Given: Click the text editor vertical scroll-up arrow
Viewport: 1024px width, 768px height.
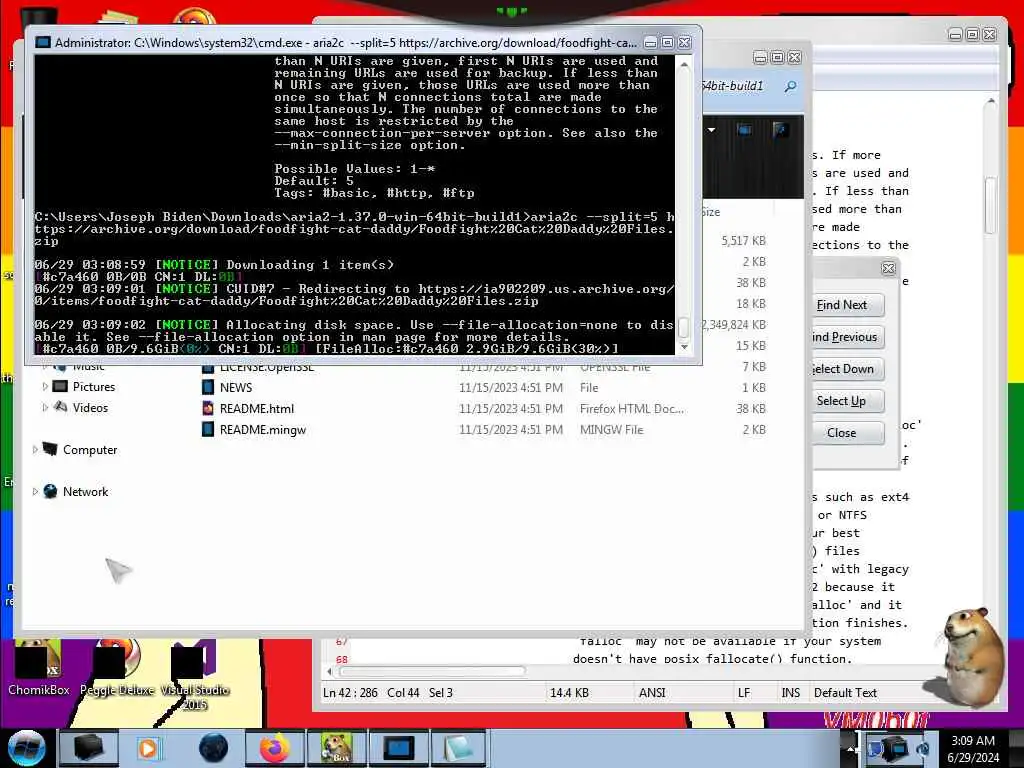Looking at the screenshot, I should [x=991, y=102].
